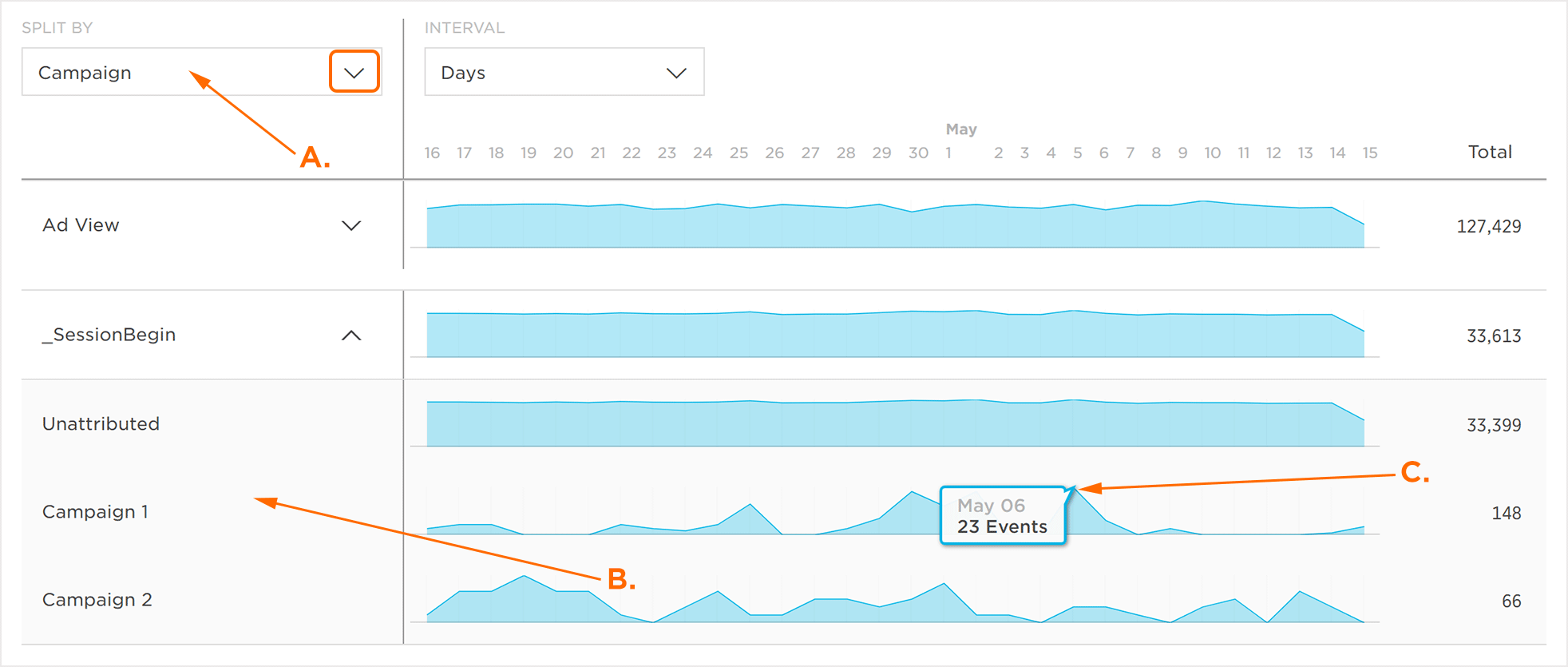This screenshot has width=1568, height=667.
Task: Click day 16 on the date axis
Action: tap(432, 153)
